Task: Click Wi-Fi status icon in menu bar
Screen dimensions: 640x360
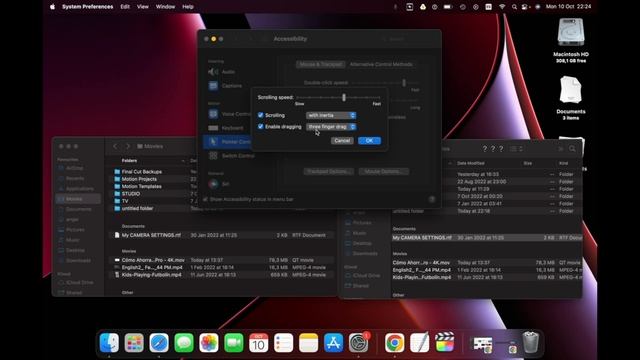Action: click(502, 7)
